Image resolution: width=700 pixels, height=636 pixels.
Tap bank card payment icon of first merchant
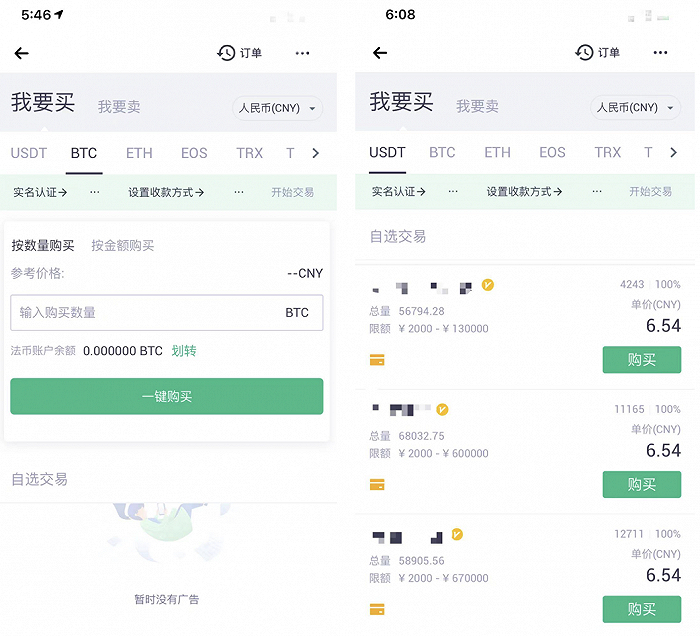tap(377, 360)
